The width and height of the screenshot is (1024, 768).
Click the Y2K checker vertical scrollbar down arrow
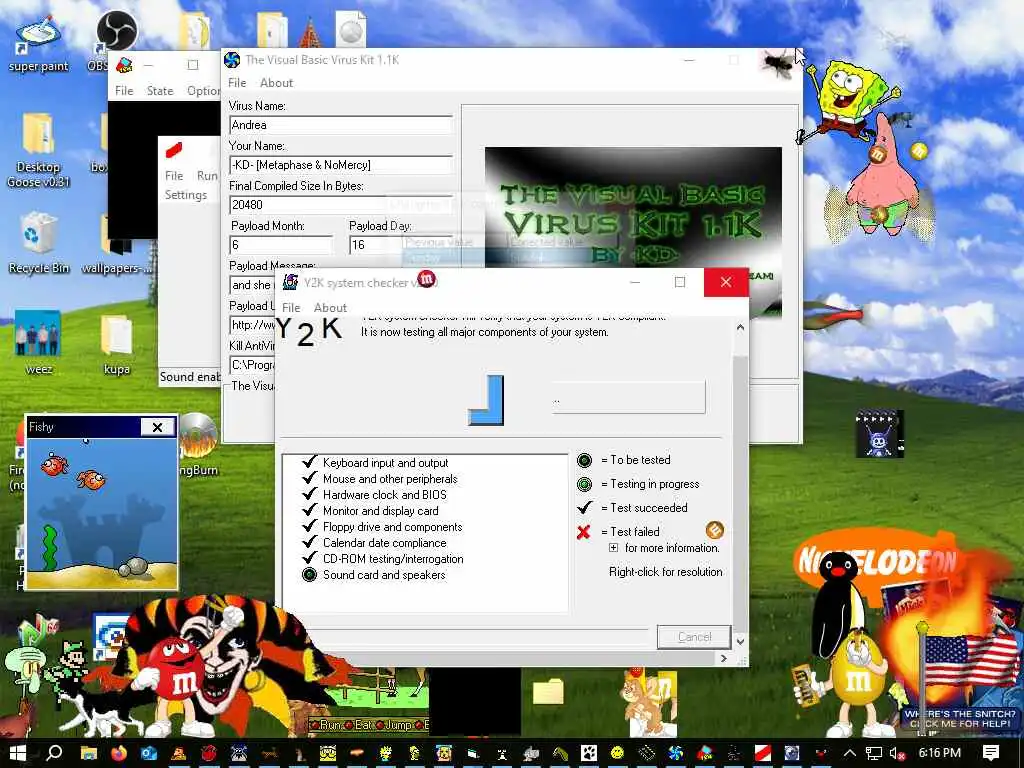click(740, 641)
